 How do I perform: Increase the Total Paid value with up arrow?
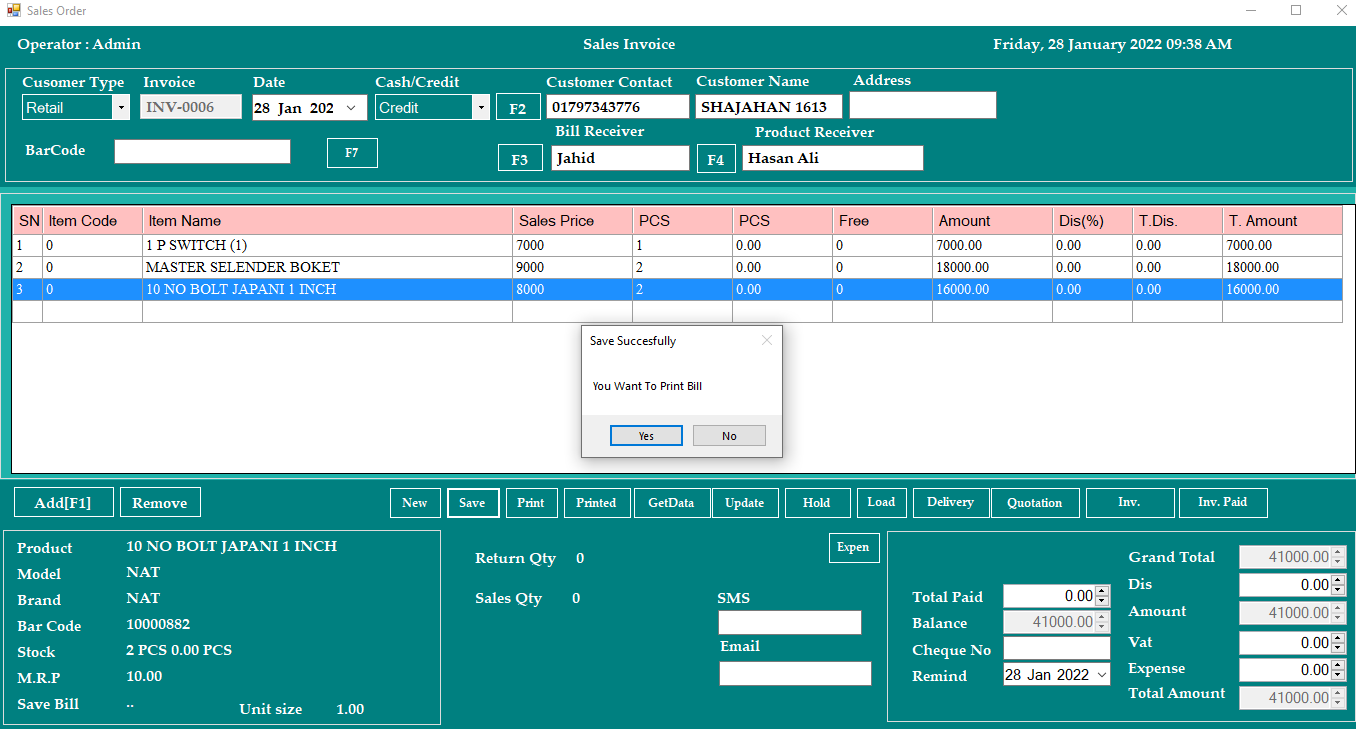pyautogui.click(x=1102, y=591)
